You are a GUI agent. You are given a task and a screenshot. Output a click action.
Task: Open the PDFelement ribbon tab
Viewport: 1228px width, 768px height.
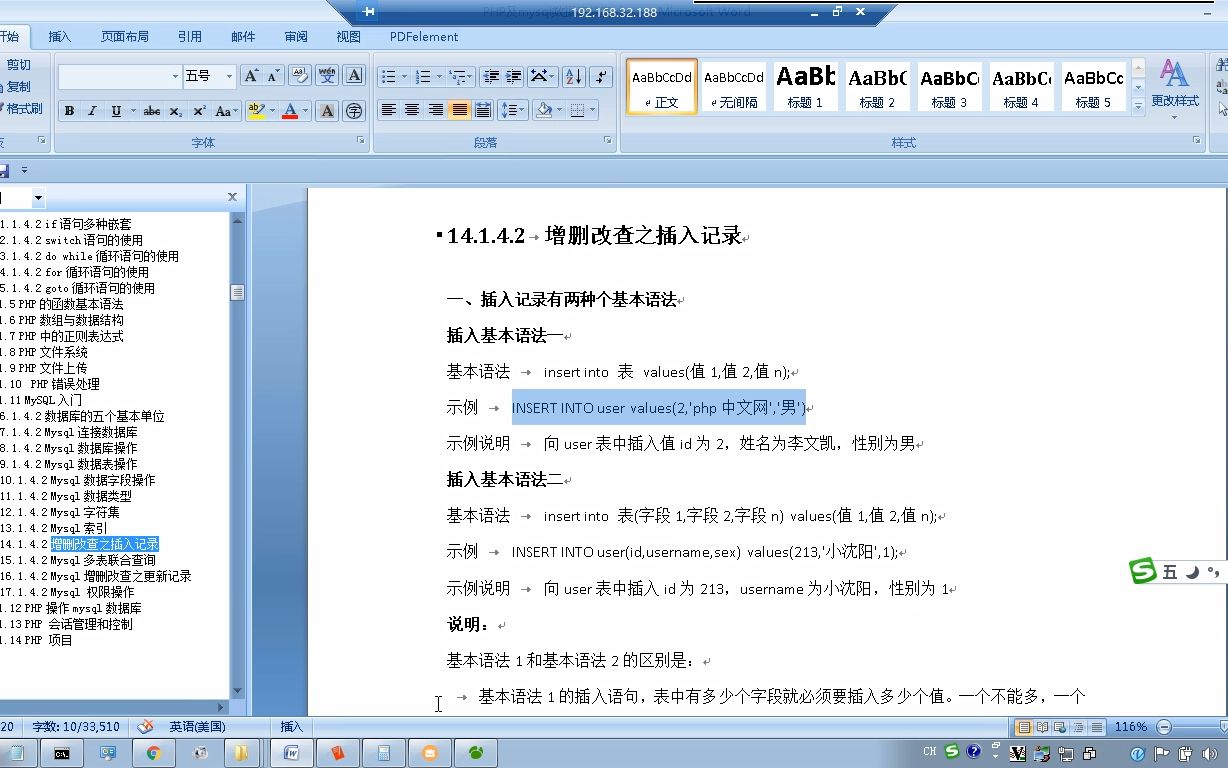point(424,36)
